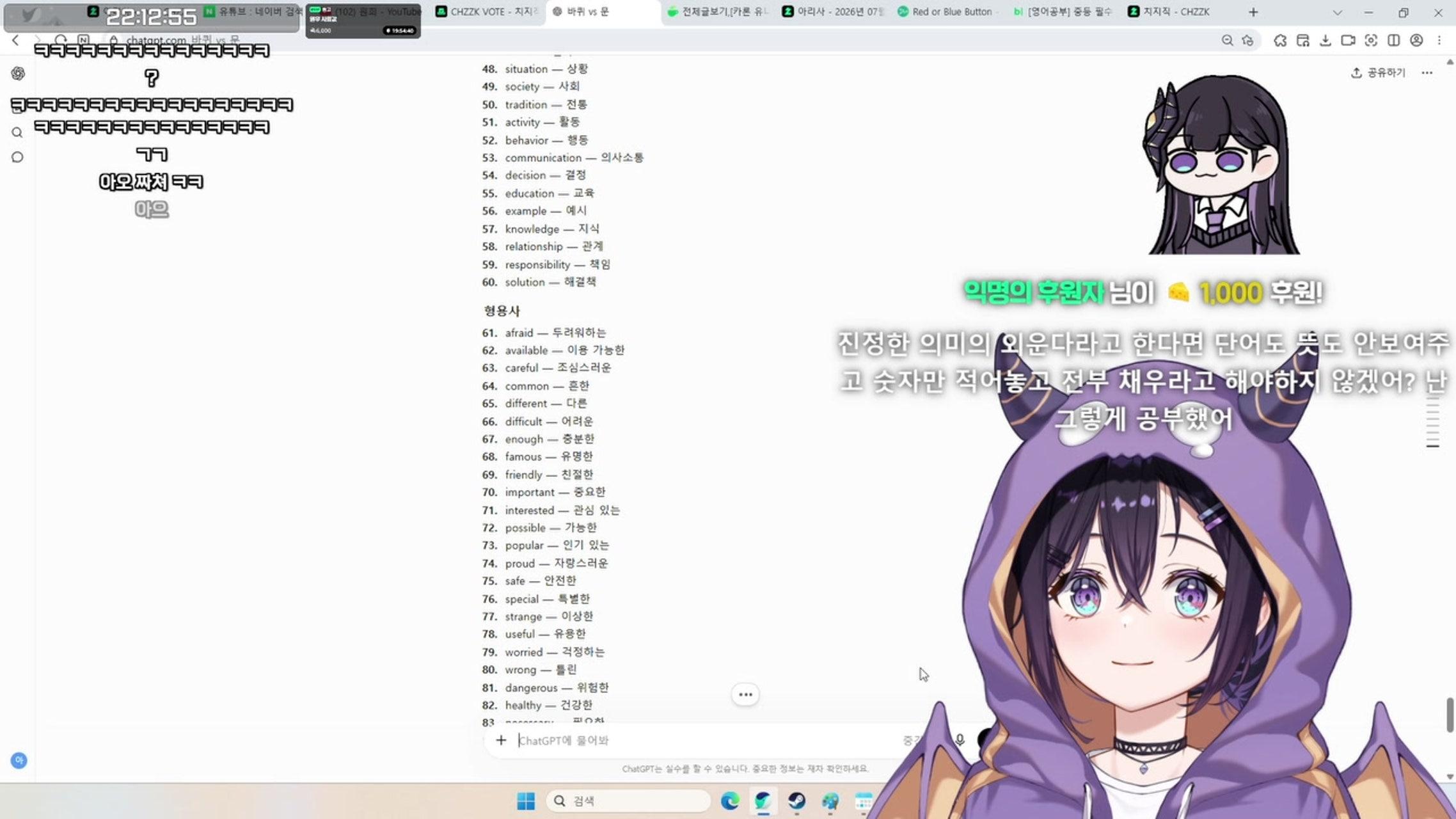This screenshot has width=1456, height=819.
Task: Focus the ChatGPT message input field
Action: [704, 740]
